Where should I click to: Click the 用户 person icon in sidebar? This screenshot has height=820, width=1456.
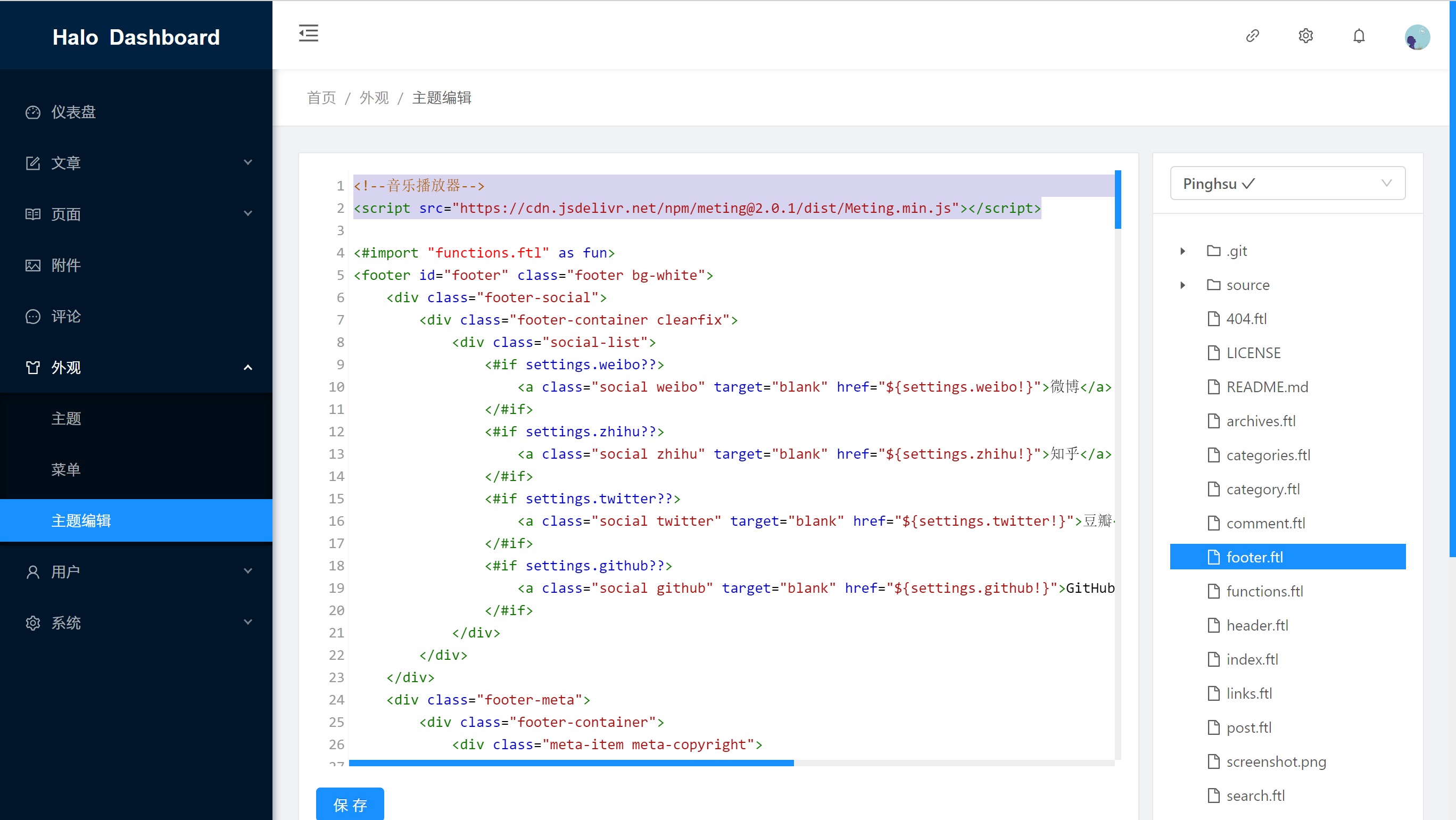click(33, 572)
